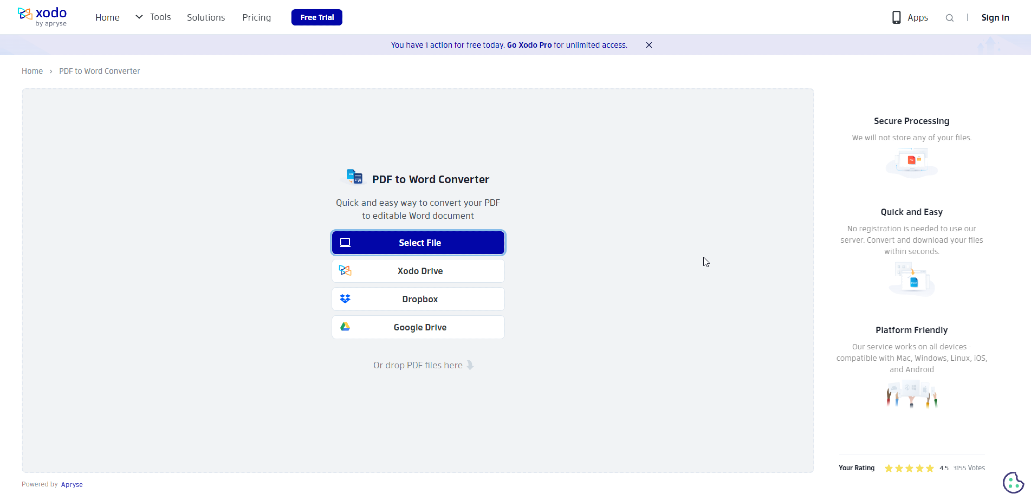Open the search magnifier icon
The image size is (1031, 500).
(x=949, y=18)
